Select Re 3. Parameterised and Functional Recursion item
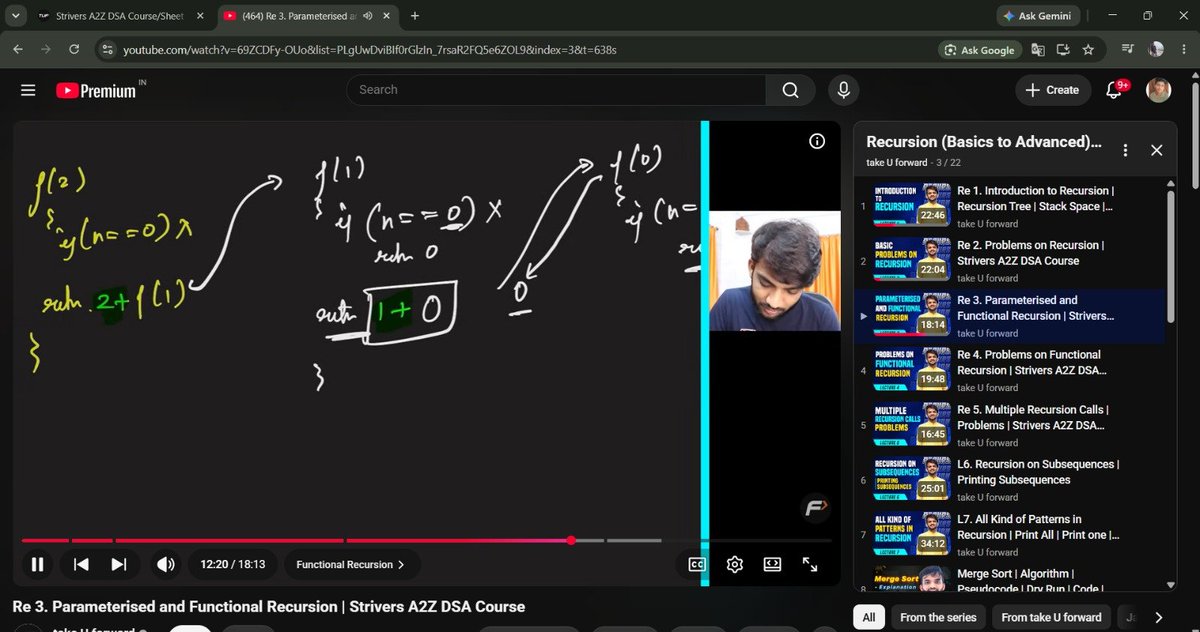This screenshot has height=632, width=1200. (x=1010, y=315)
